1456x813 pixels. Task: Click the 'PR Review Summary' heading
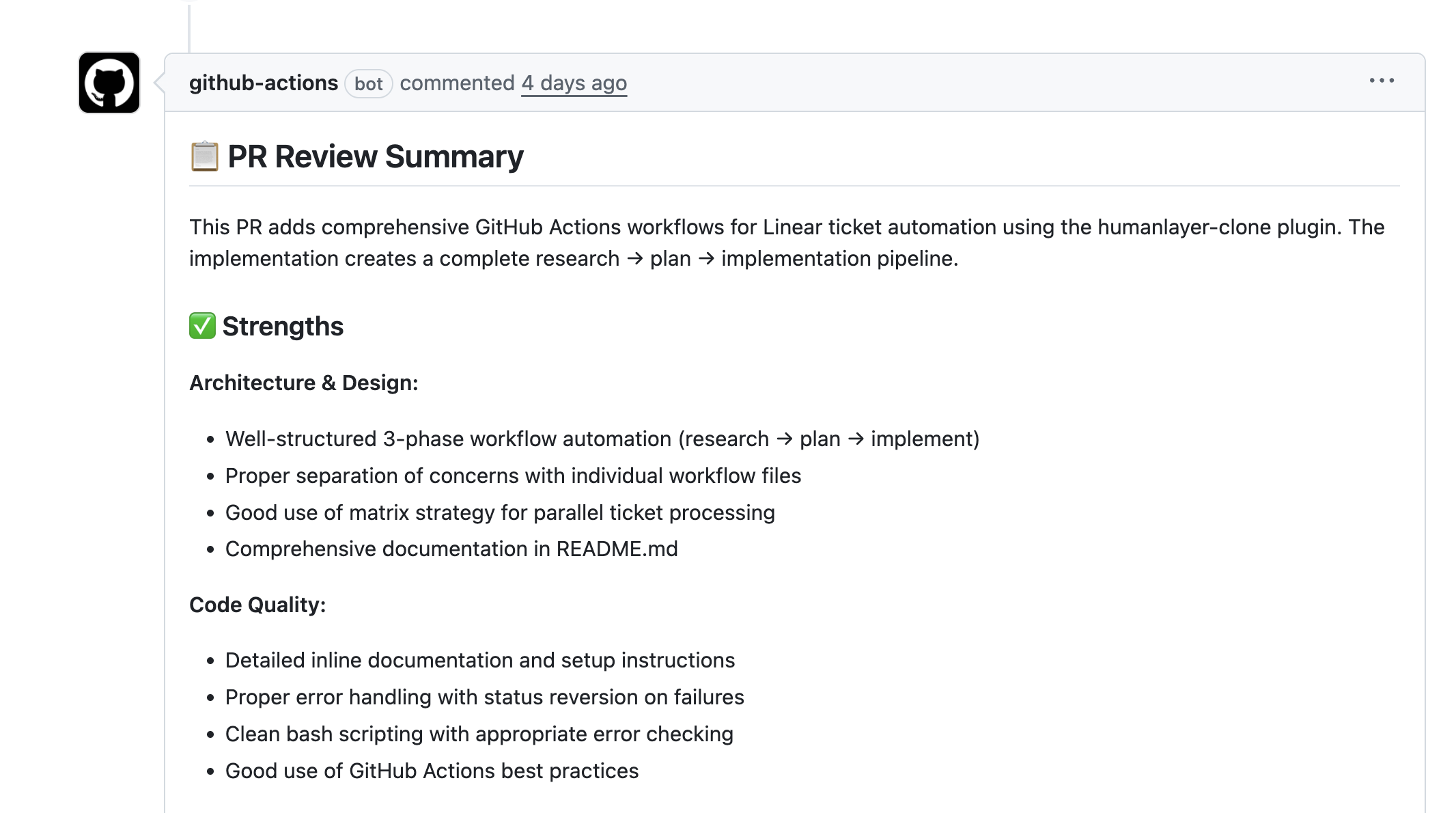coord(375,156)
